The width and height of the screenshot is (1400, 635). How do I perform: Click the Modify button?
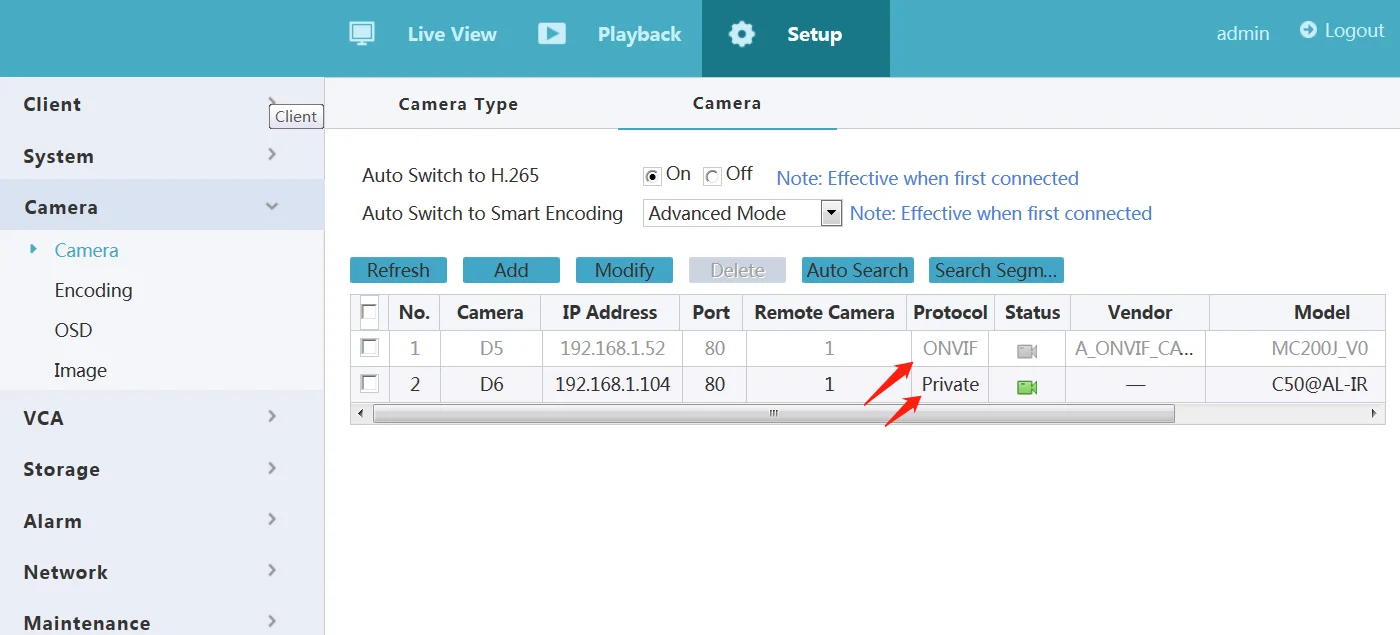624,270
